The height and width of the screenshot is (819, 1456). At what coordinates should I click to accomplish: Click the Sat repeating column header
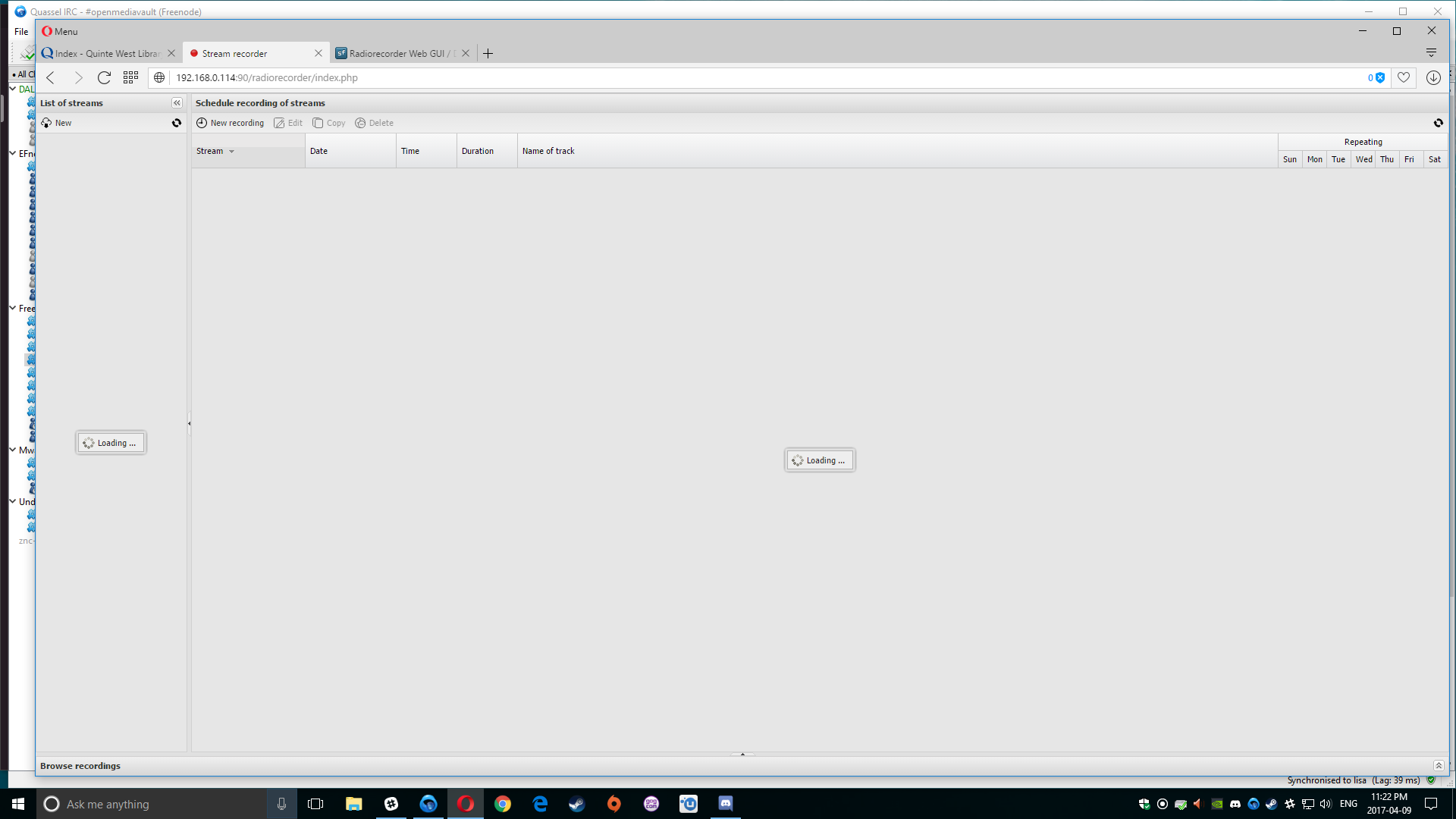[1435, 159]
